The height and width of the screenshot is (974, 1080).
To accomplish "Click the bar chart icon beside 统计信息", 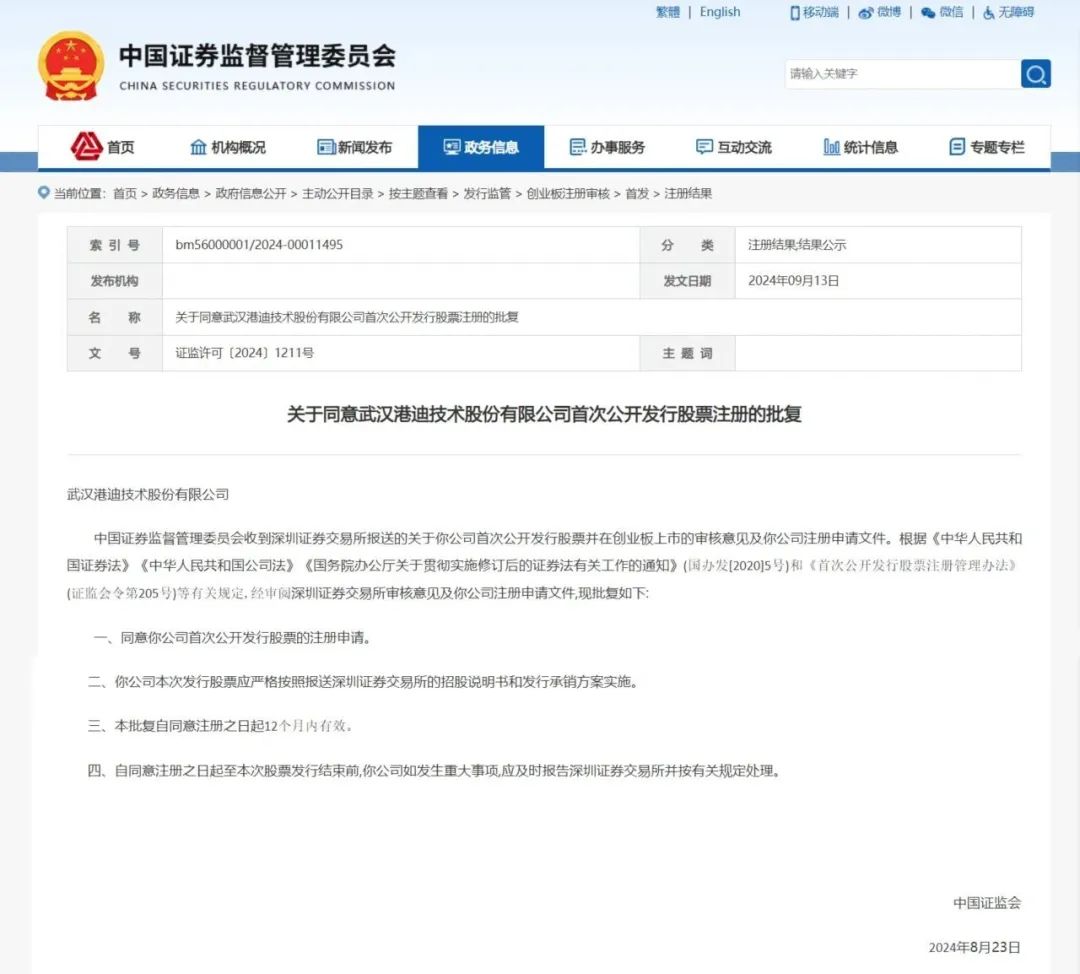I will (831, 147).
